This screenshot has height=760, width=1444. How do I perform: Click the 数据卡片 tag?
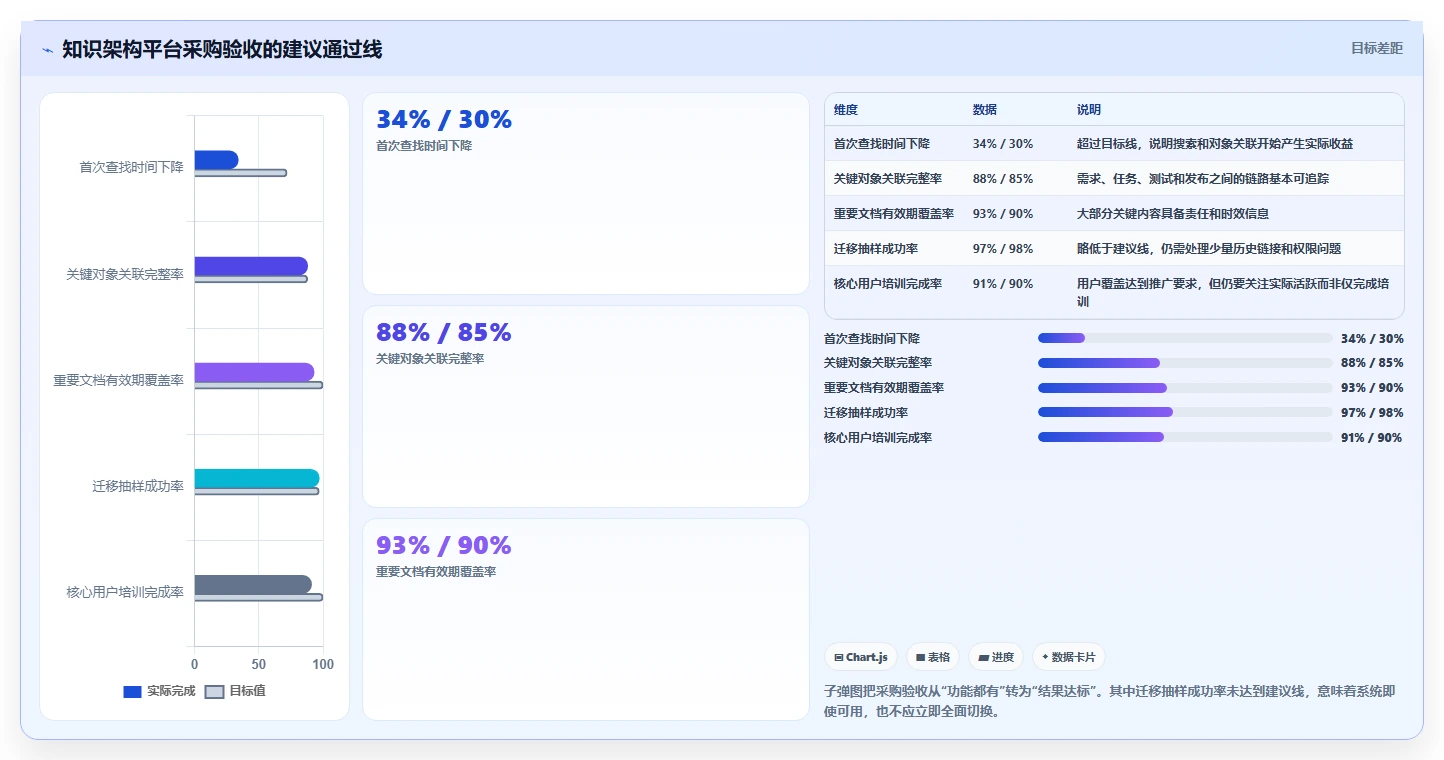1068,657
